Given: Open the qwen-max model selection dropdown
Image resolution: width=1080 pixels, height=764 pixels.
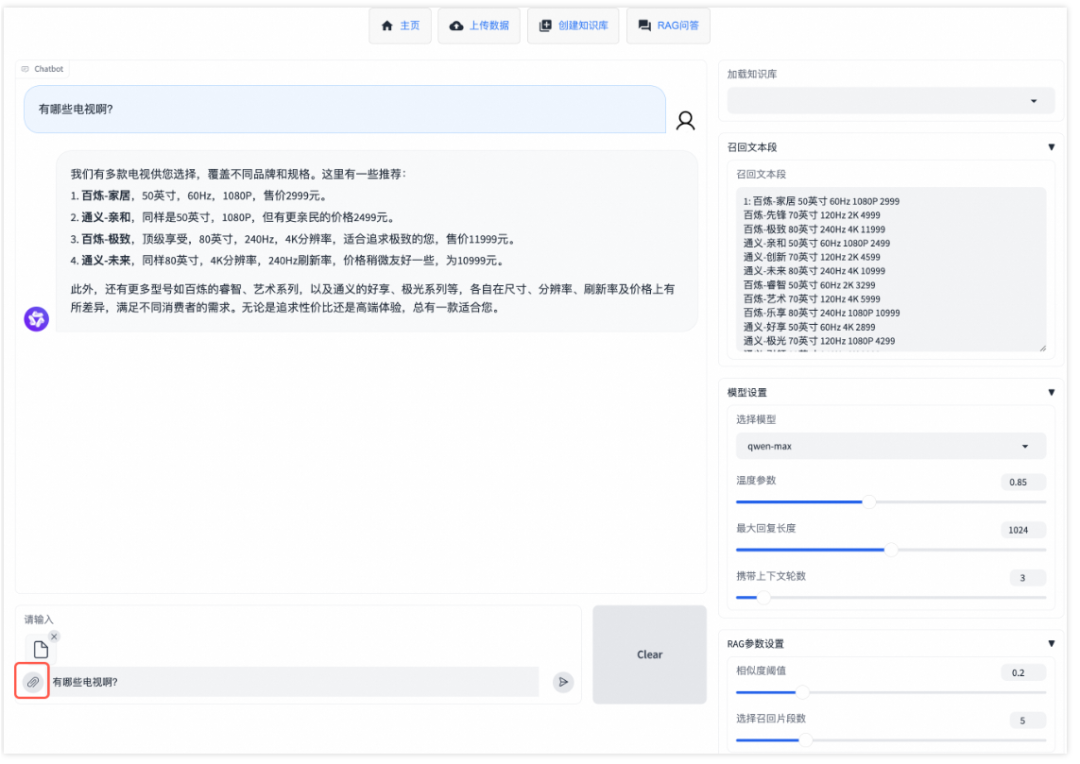Looking at the screenshot, I should tap(890, 446).
